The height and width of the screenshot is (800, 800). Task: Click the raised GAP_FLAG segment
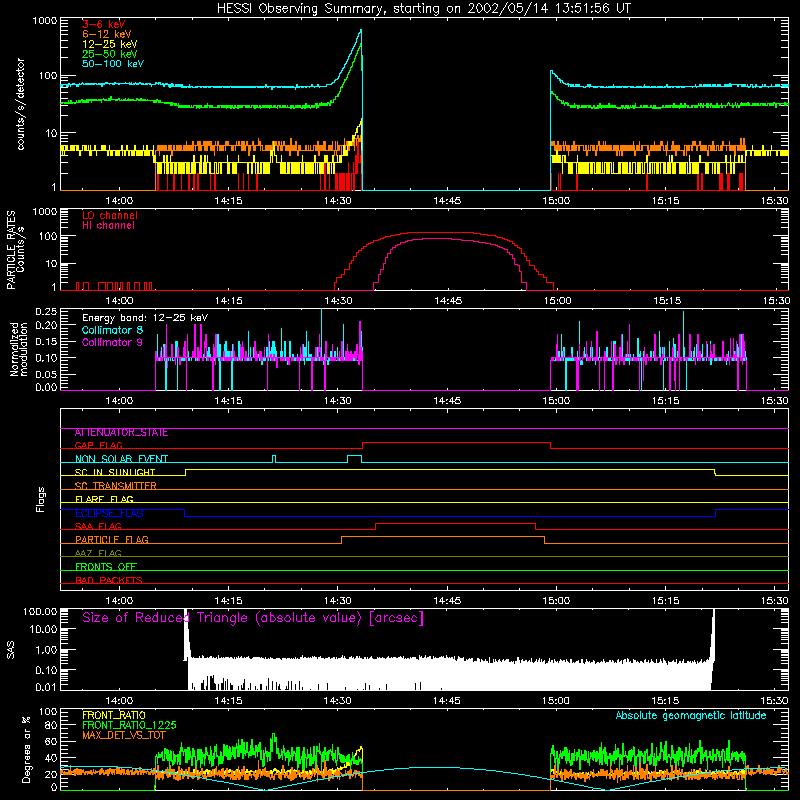coord(456,443)
